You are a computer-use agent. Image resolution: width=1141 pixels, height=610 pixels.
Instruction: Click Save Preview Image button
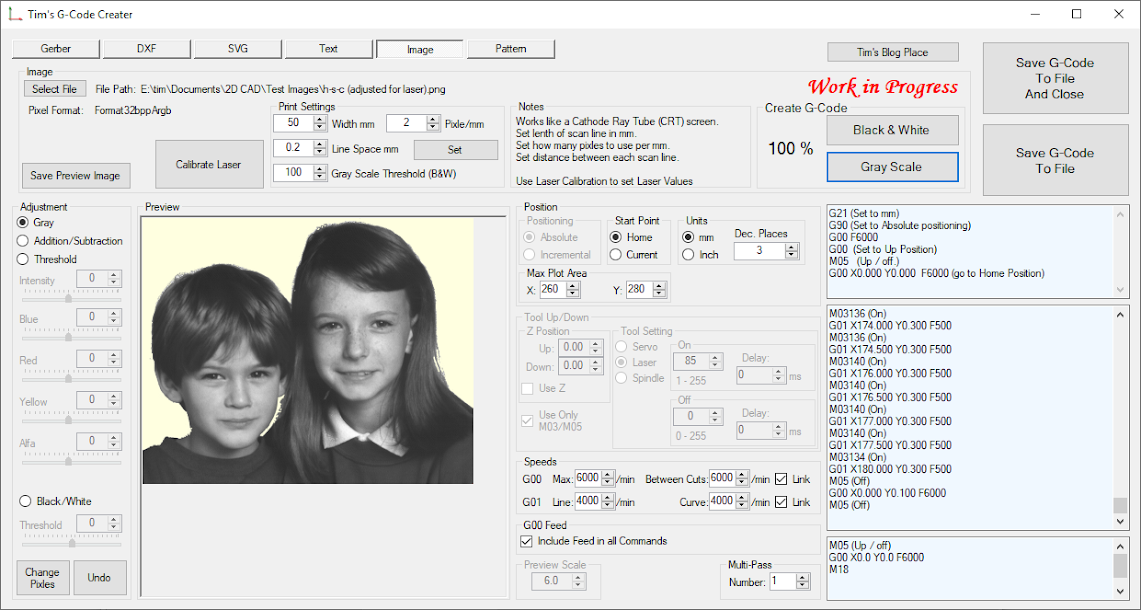tap(76, 175)
